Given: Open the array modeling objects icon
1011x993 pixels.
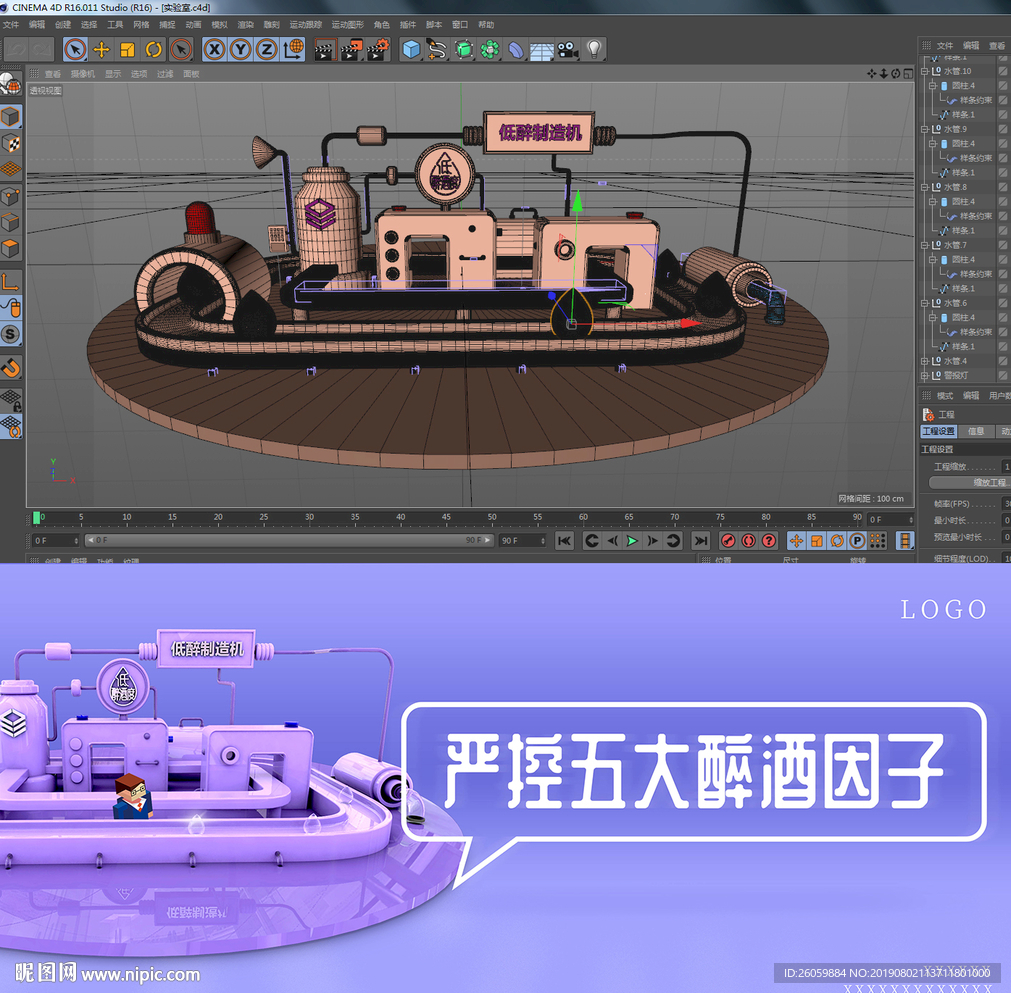Looking at the screenshot, I should pos(490,49).
